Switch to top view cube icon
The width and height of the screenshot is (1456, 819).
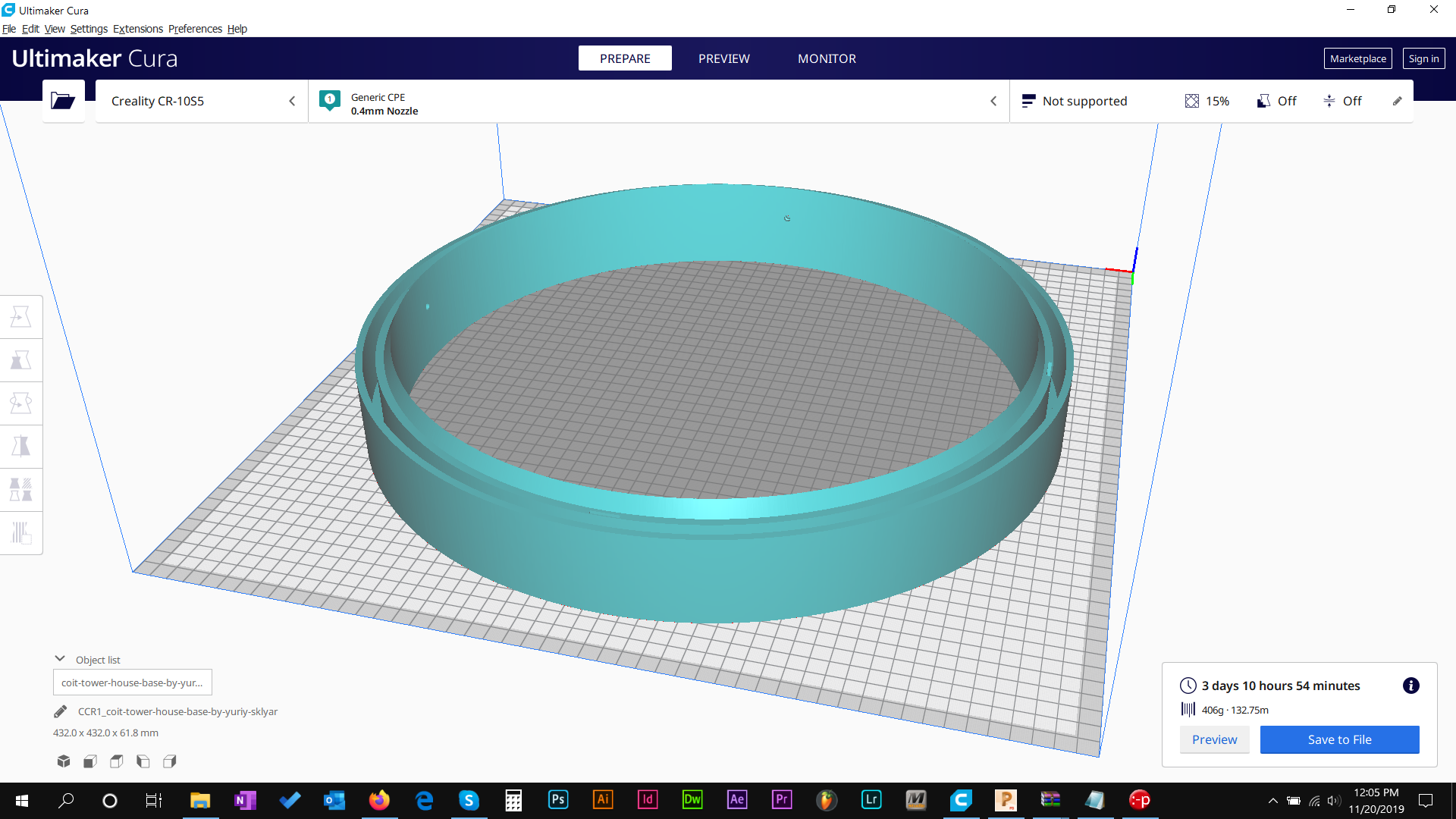tap(116, 761)
